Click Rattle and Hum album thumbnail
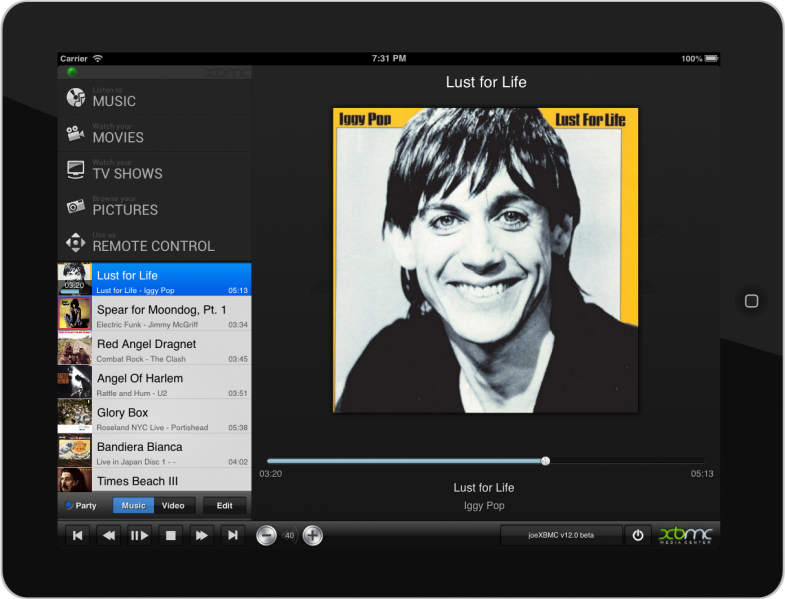Screen dimensions: 785x599 (75, 383)
